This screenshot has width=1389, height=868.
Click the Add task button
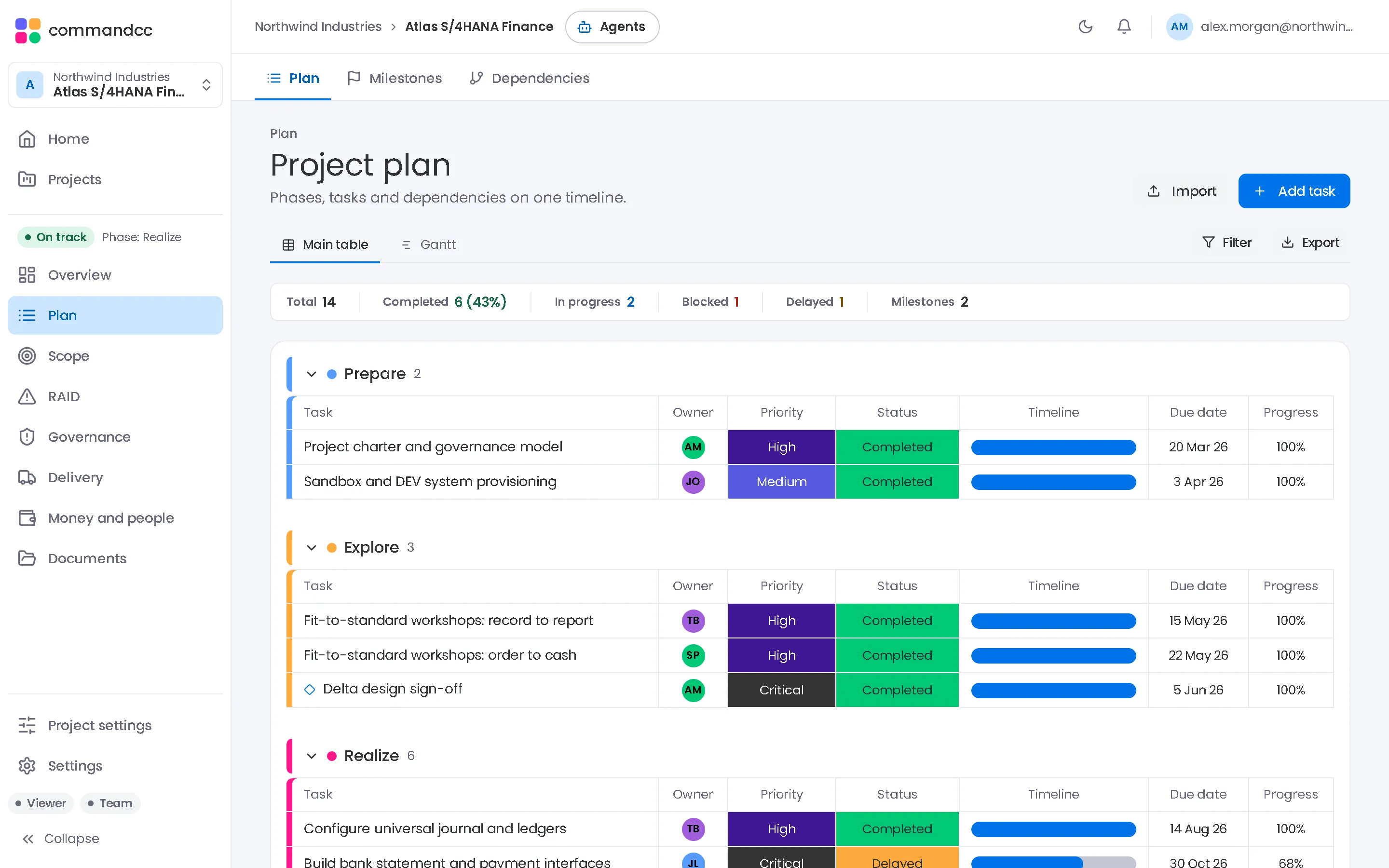tap(1294, 191)
